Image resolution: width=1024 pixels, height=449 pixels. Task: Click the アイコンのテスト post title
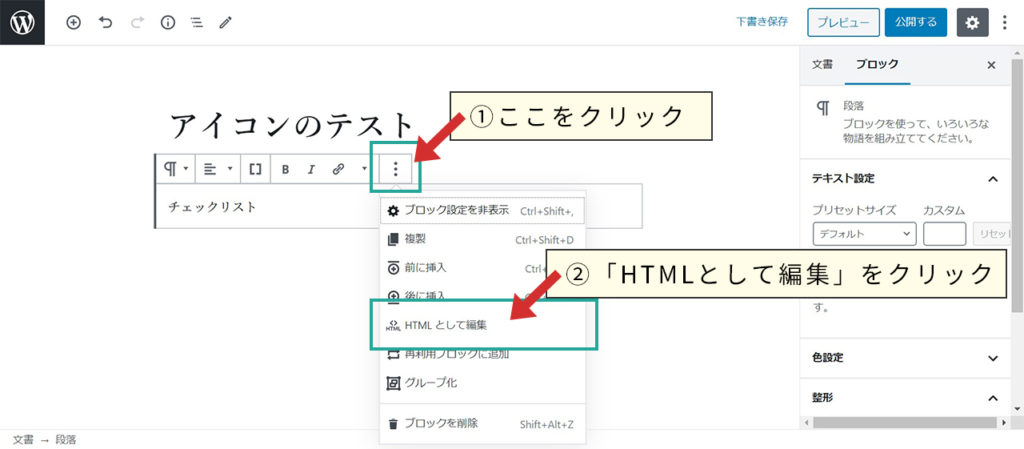(x=293, y=125)
